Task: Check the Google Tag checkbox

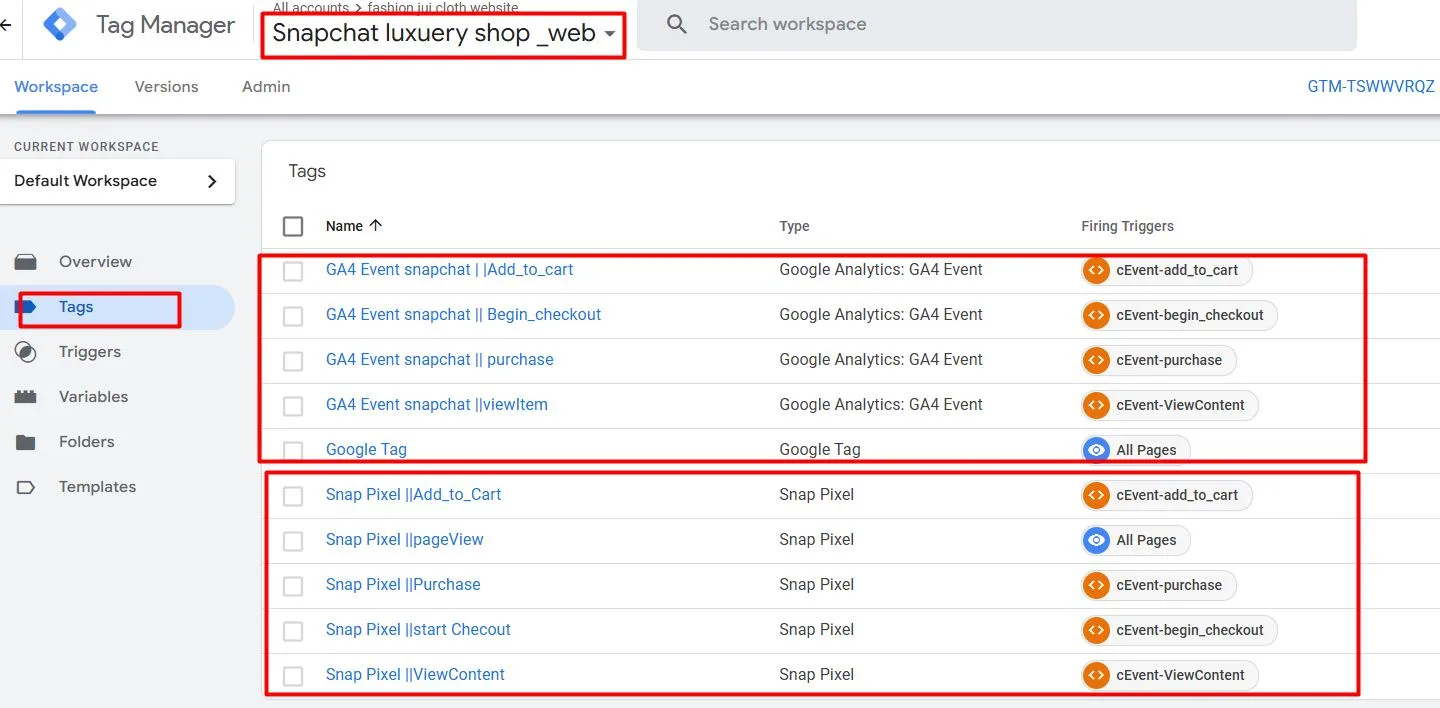Action: (x=293, y=451)
